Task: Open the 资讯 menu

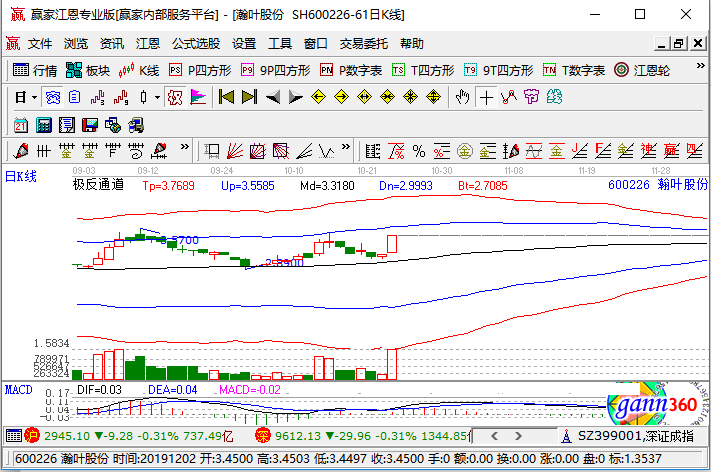Action: [x=112, y=44]
